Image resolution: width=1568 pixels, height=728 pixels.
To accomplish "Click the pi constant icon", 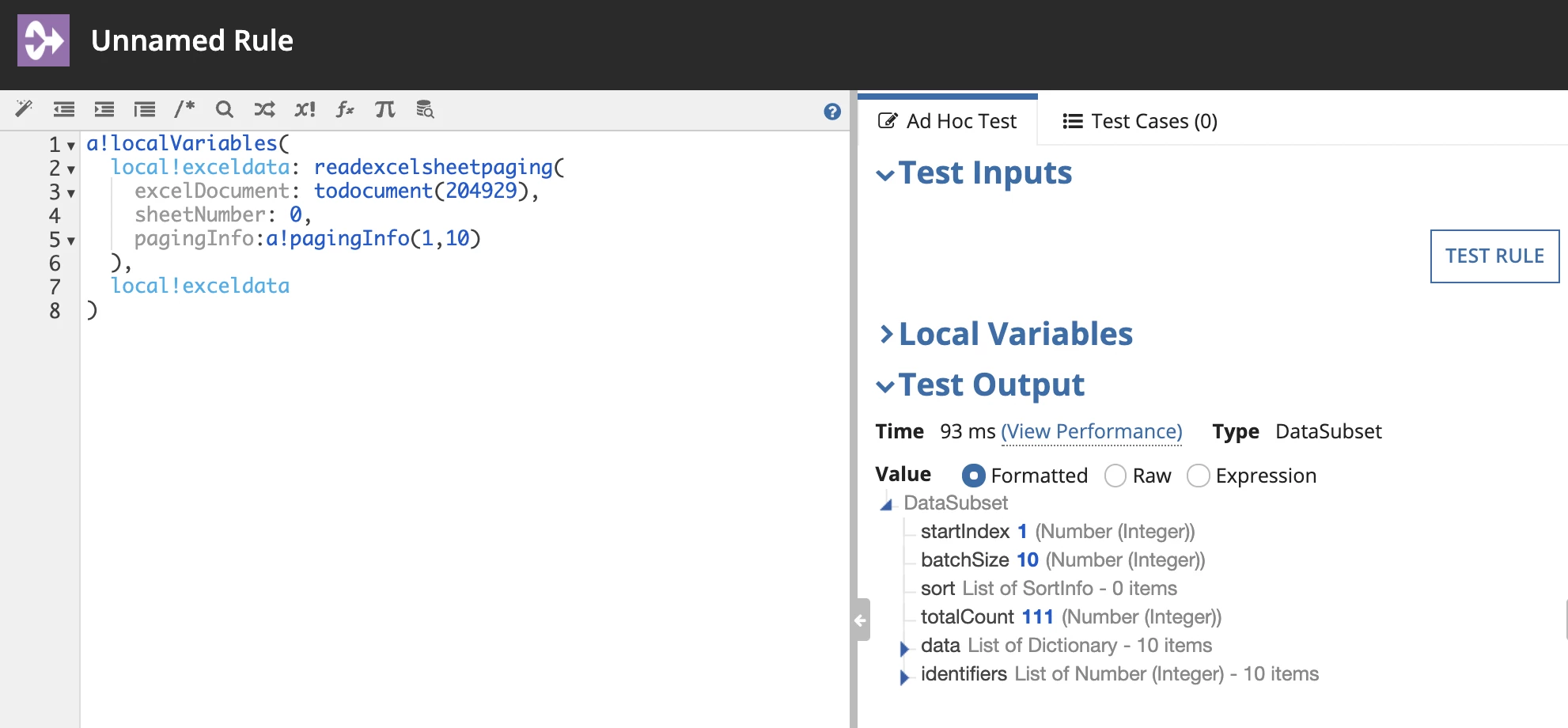I will click(x=385, y=109).
